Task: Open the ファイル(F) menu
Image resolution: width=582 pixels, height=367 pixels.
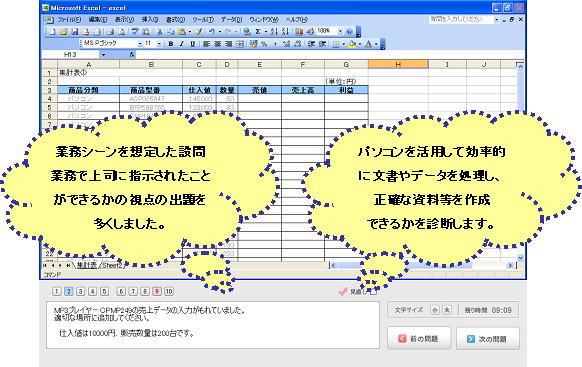Action: pyautogui.click(x=69, y=19)
